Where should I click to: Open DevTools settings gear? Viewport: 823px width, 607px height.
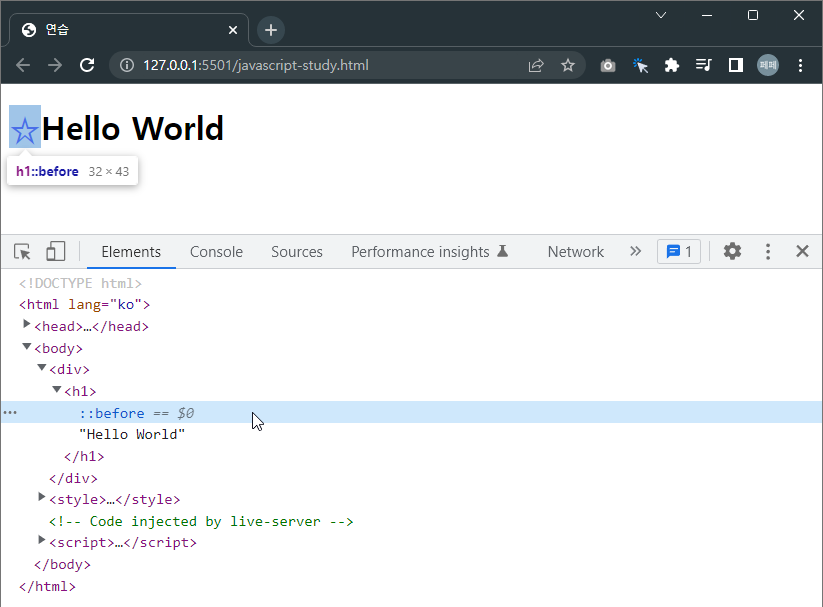732,252
